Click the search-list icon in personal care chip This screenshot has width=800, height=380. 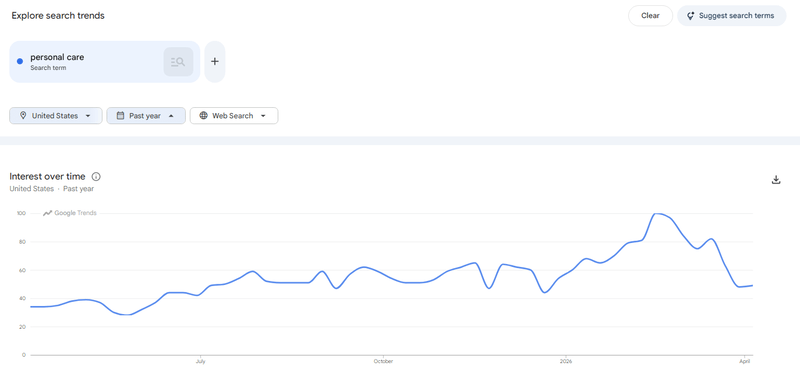(178, 62)
